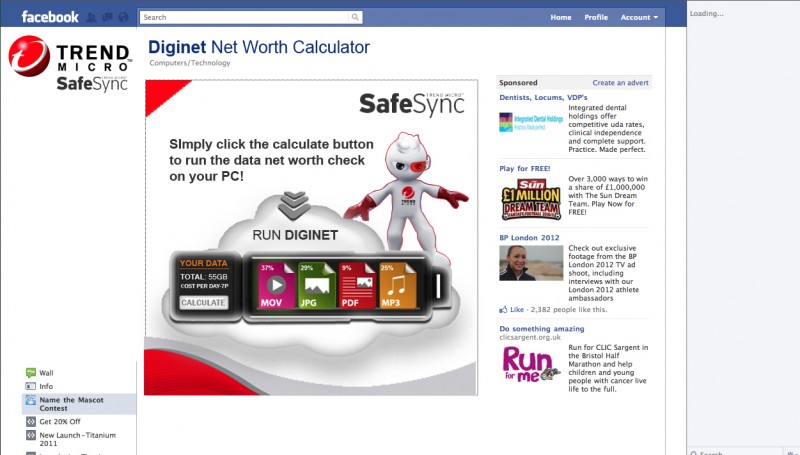Click the Integrated Dental Holdings ad image
Screen dimensions: 800x455
pos(531,122)
